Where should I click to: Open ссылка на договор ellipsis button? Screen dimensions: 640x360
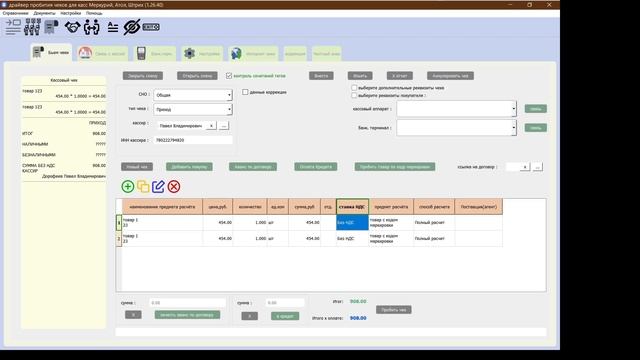538,167
